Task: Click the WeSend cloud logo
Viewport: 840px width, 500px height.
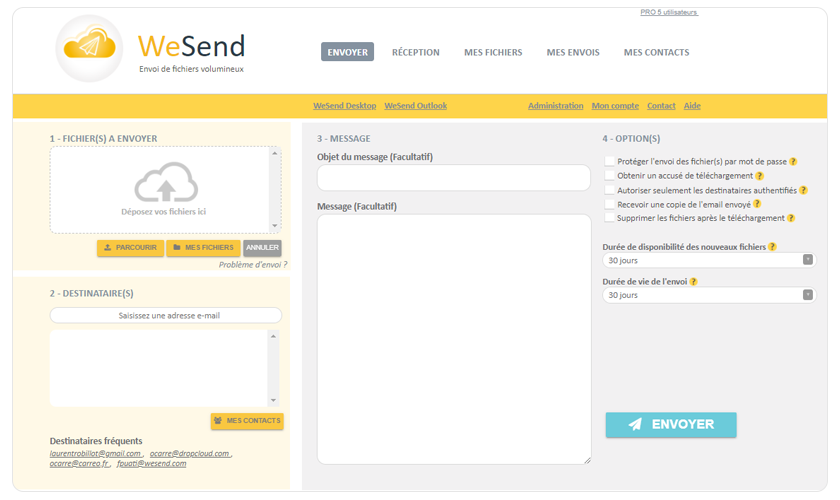Action: [x=89, y=48]
